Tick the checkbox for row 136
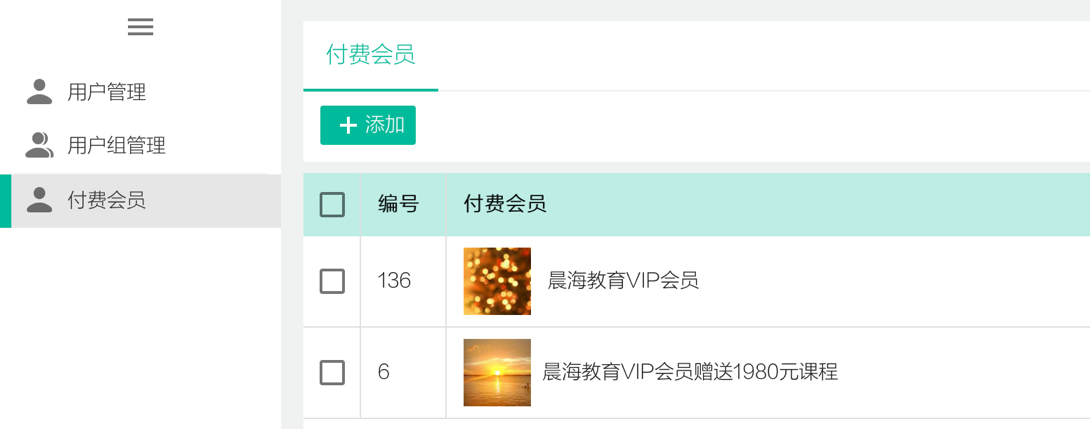The height and width of the screenshot is (429, 1090). point(332,281)
